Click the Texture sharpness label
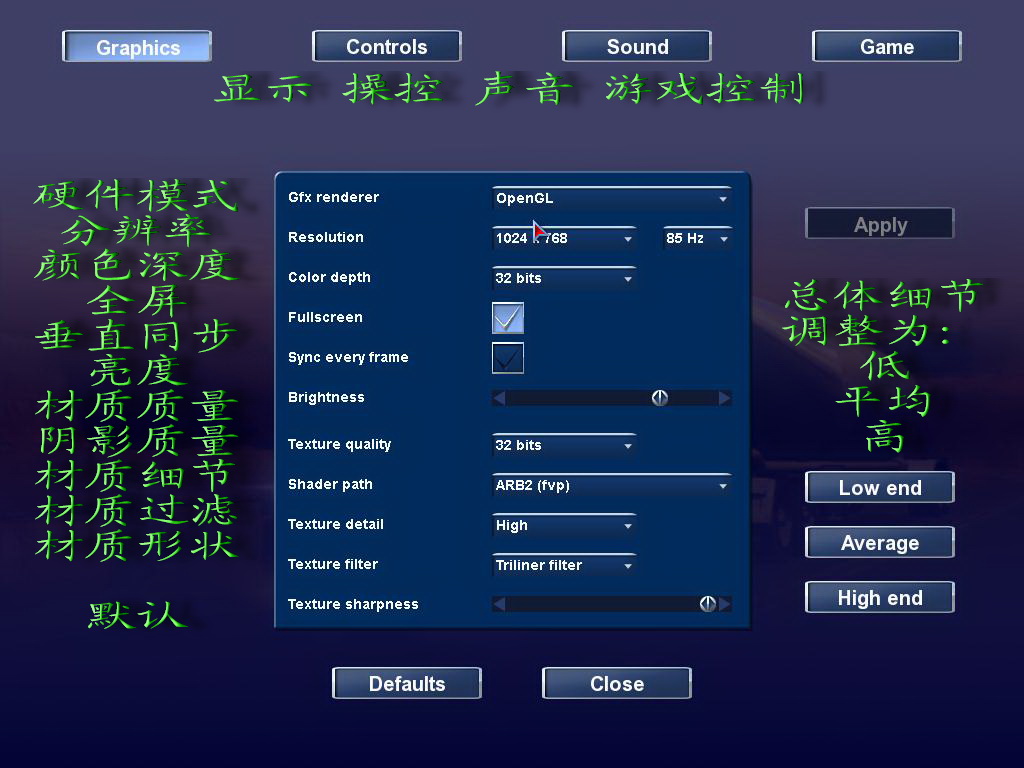The width and height of the screenshot is (1024, 768). (353, 604)
